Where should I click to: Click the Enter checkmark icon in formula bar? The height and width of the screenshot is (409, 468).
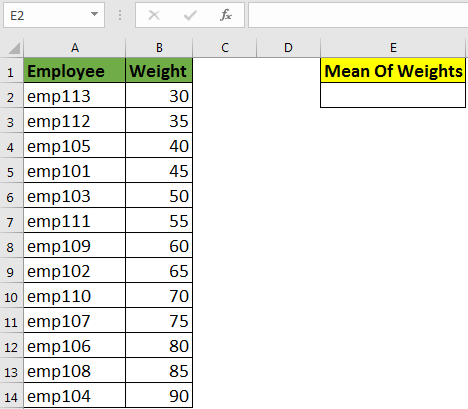[x=190, y=15]
